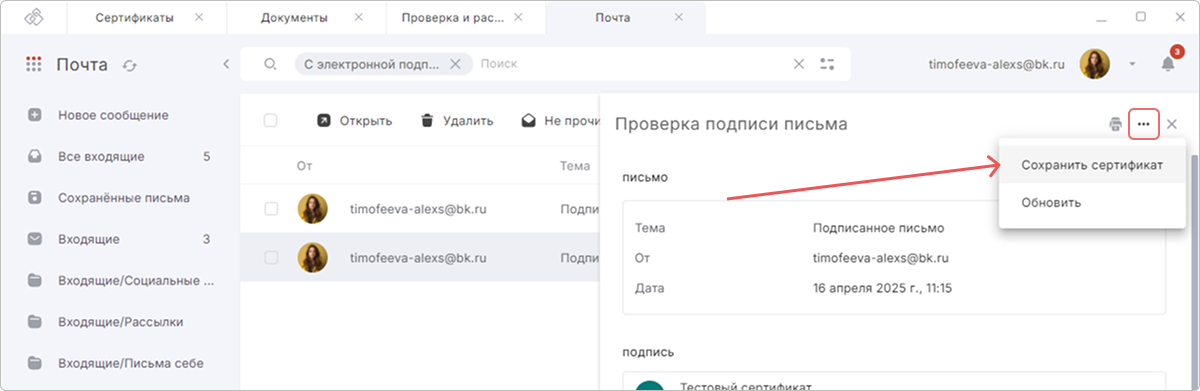Click the search magnifier icon

[x=269, y=64]
